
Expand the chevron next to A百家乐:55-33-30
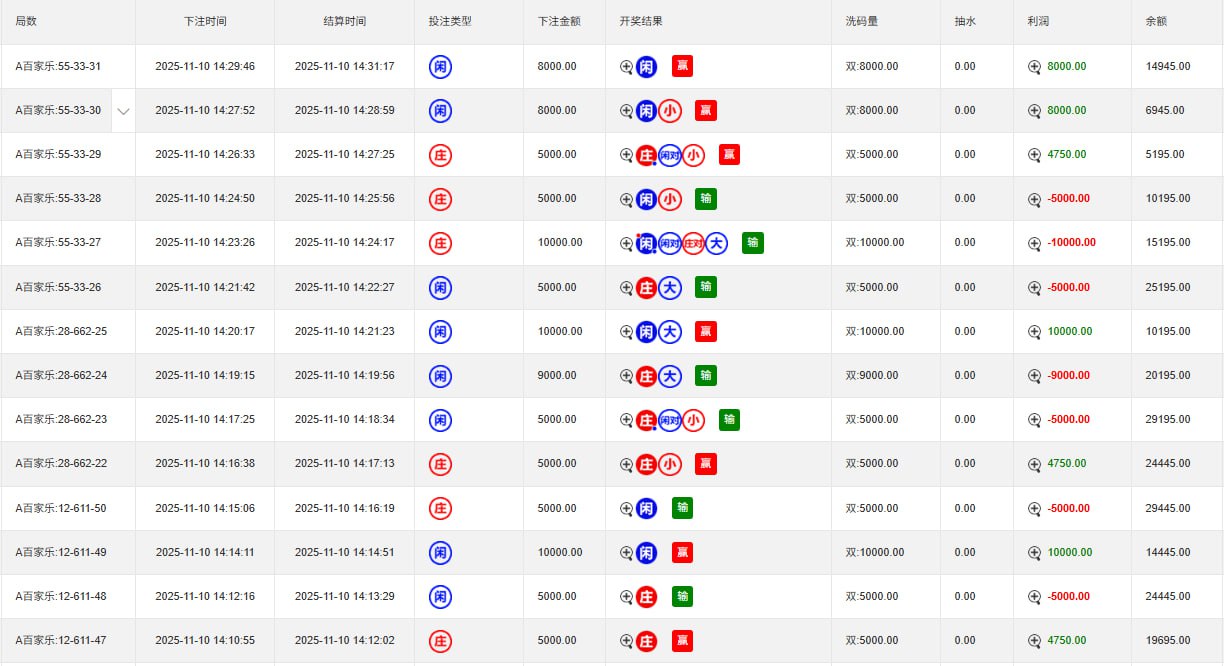(x=123, y=111)
